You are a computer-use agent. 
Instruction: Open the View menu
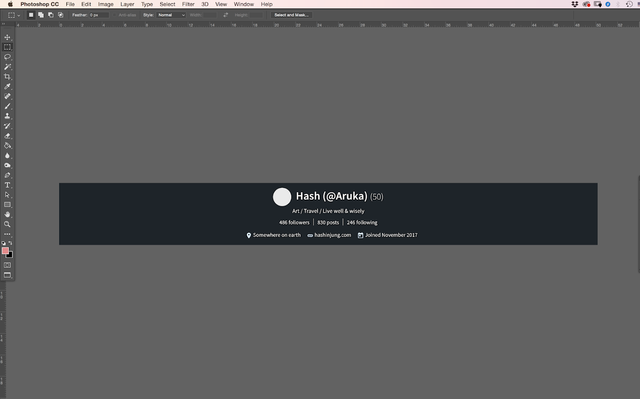pyautogui.click(x=221, y=4)
